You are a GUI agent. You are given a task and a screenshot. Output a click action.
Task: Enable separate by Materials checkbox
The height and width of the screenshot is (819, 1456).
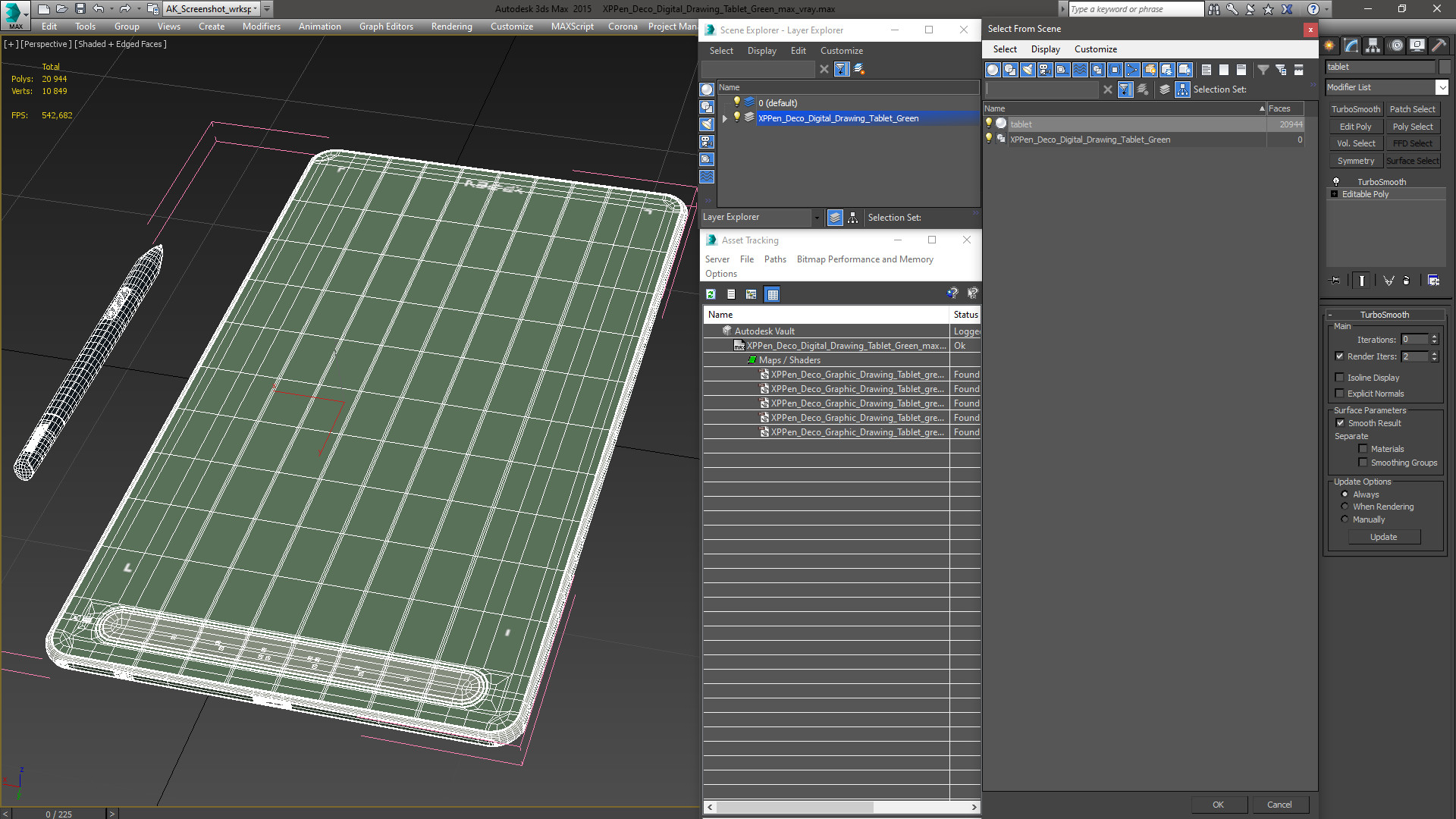pos(1363,449)
